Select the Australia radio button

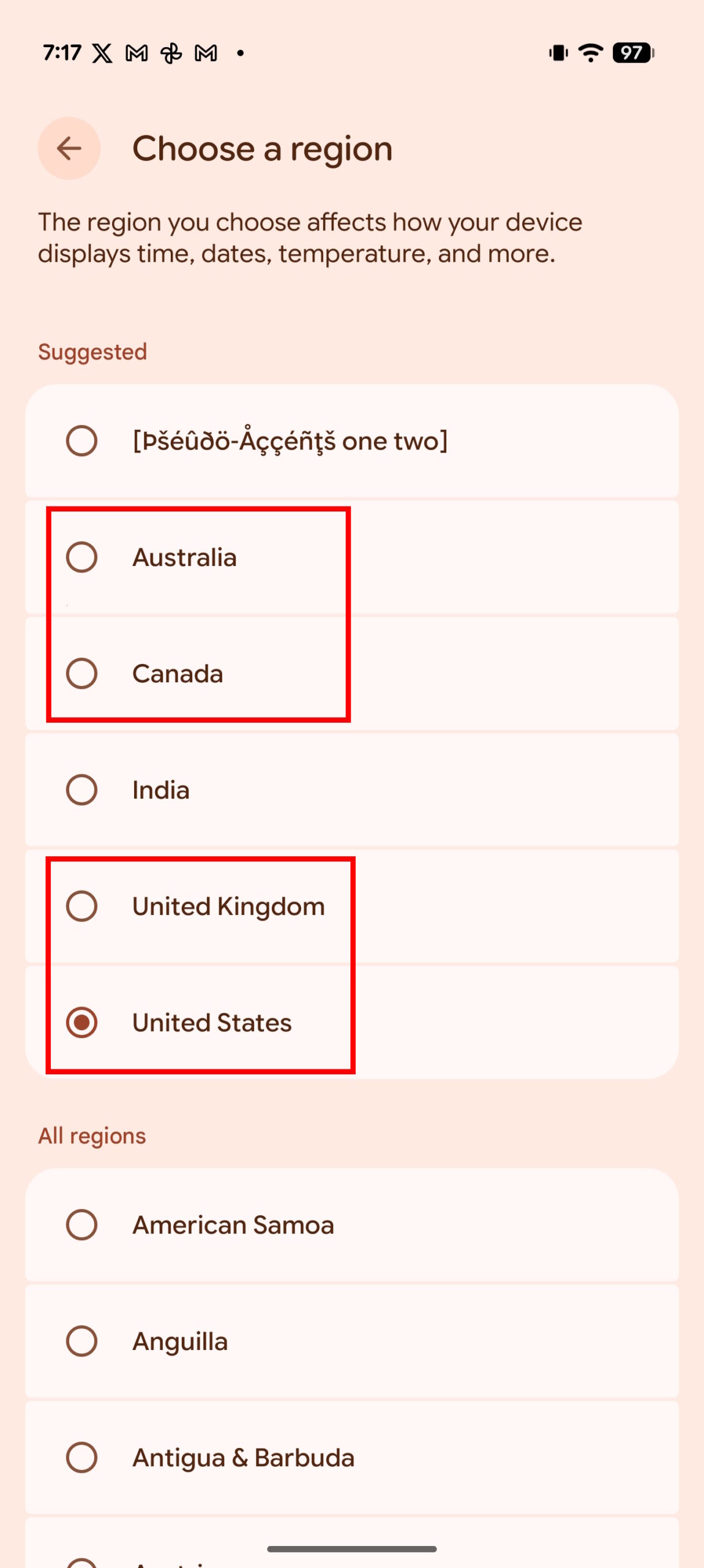pos(82,557)
